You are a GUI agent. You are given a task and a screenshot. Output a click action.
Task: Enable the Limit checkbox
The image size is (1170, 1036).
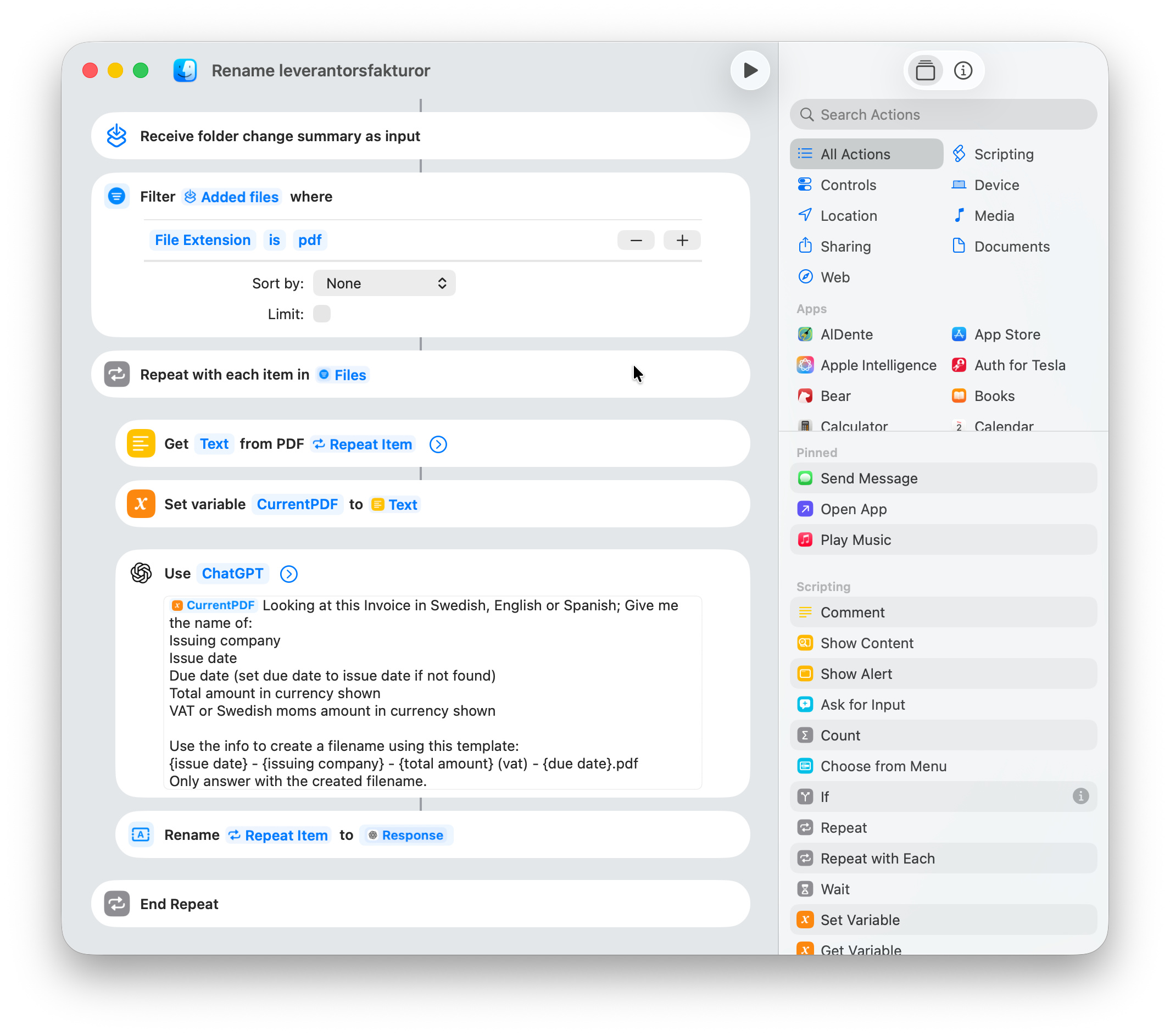click(322, 314)
